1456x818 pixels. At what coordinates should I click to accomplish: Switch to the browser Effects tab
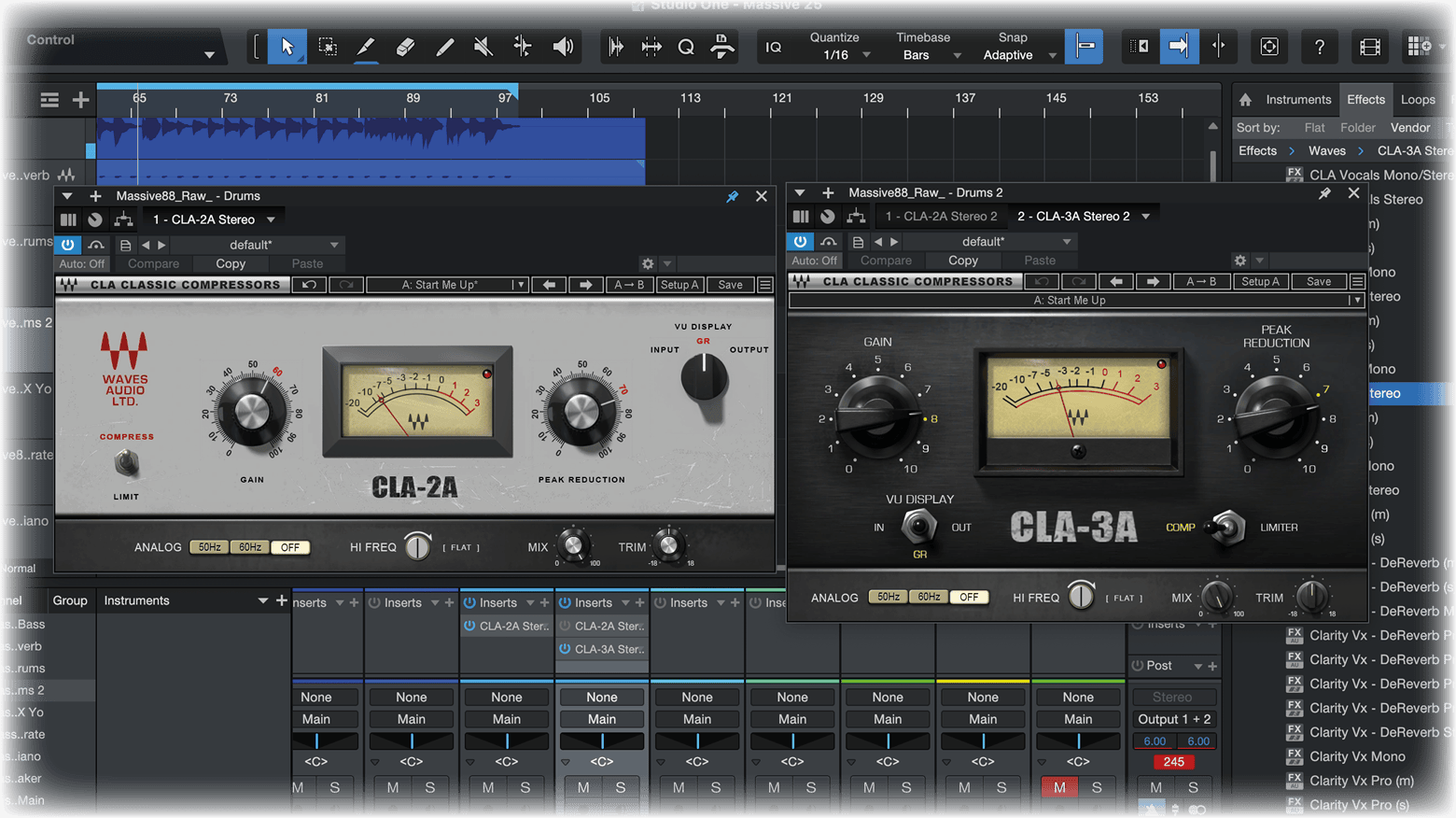pos(1365,100)
